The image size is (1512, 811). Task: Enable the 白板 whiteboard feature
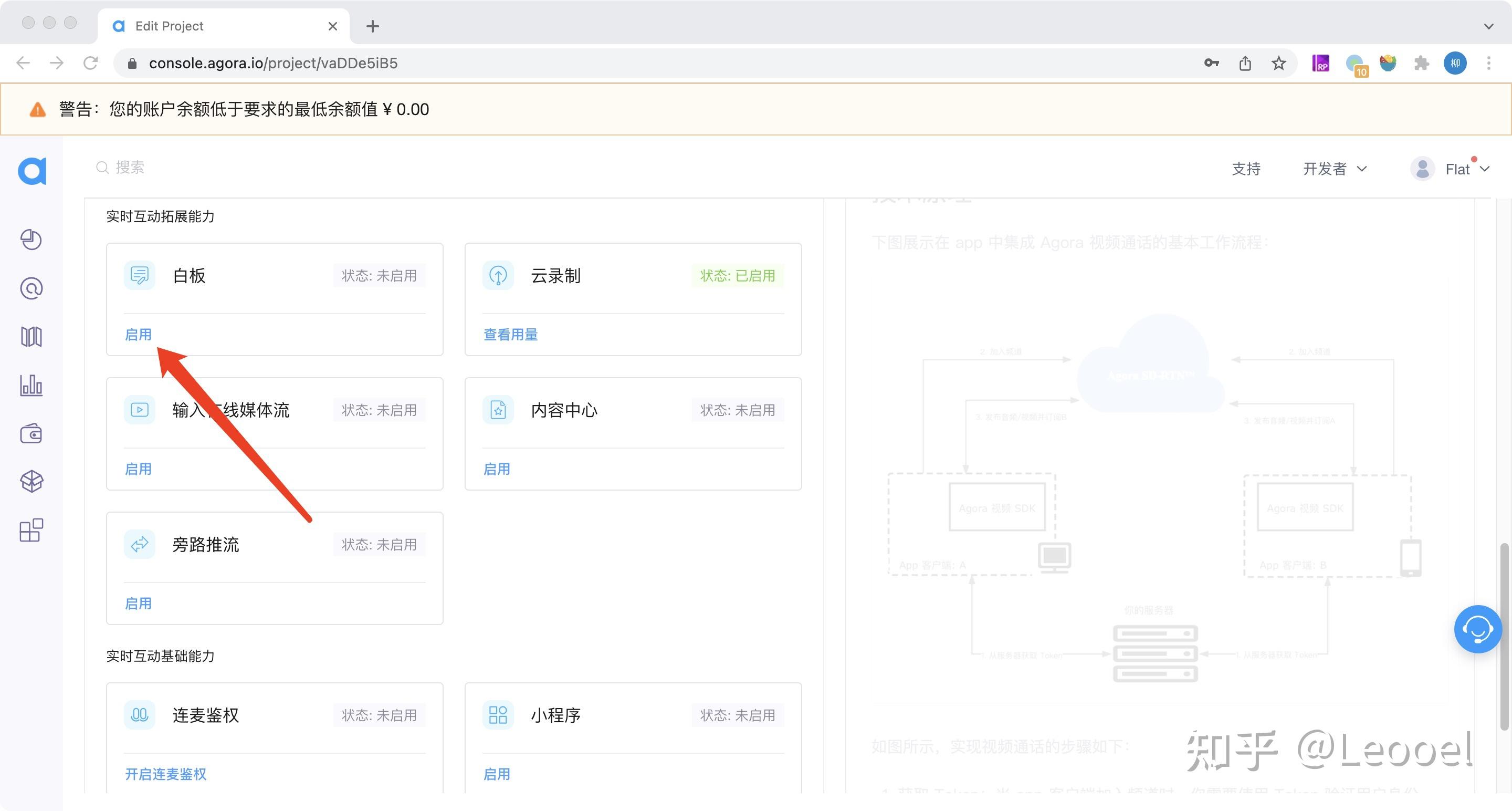[139, 335]
